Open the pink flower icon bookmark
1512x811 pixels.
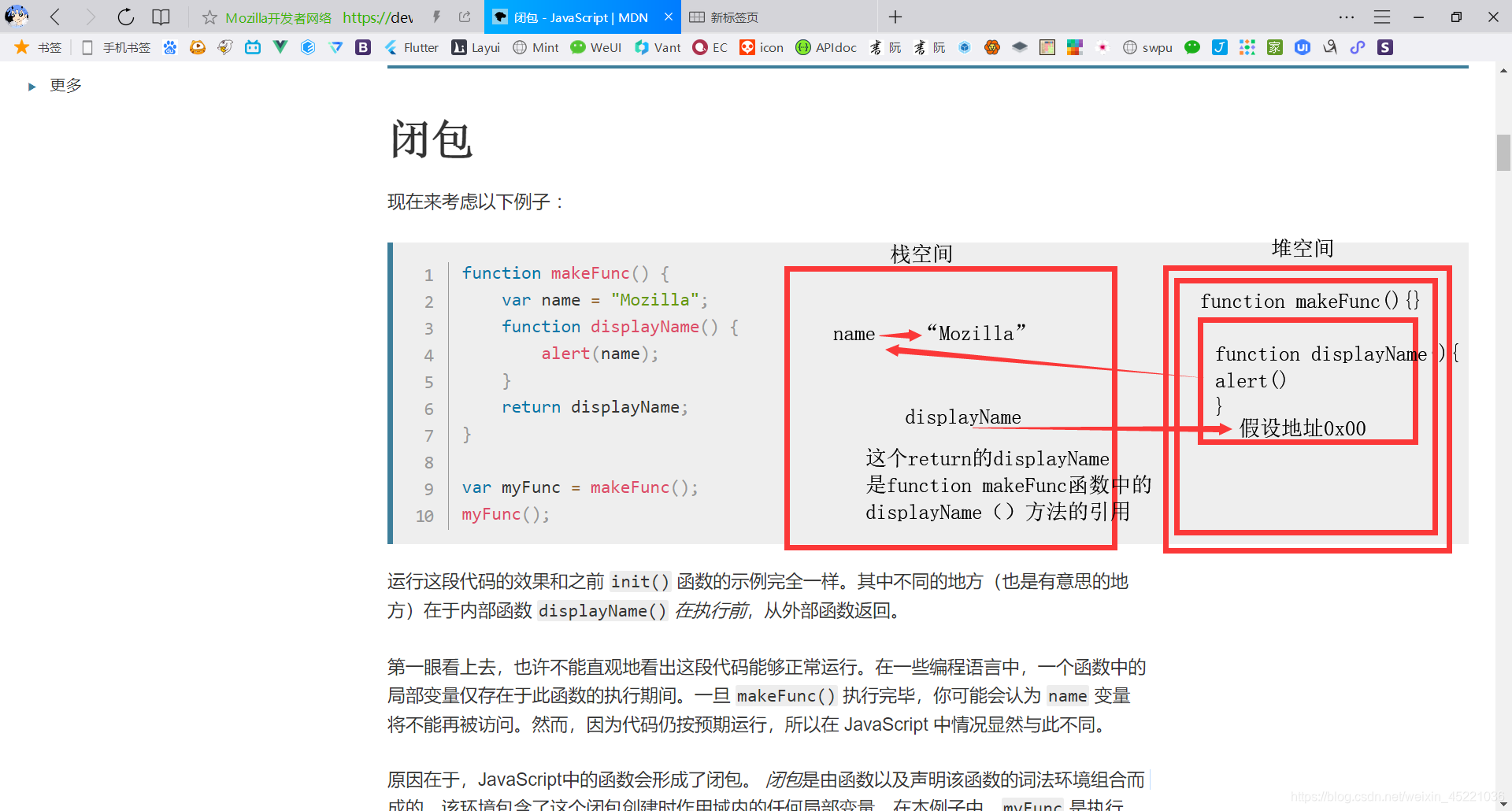click(x=1102, y=47)
